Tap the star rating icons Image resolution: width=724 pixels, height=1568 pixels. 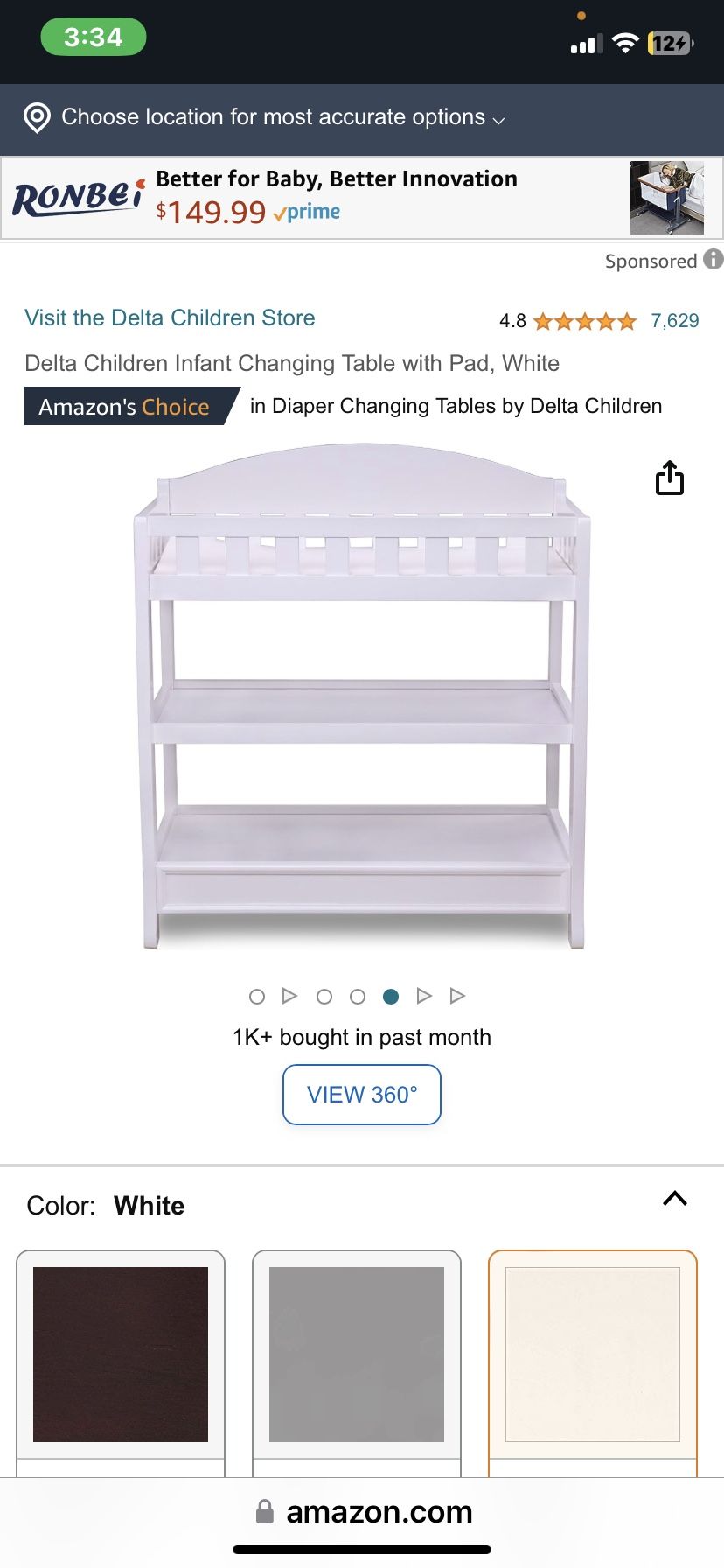coord(585,321)
